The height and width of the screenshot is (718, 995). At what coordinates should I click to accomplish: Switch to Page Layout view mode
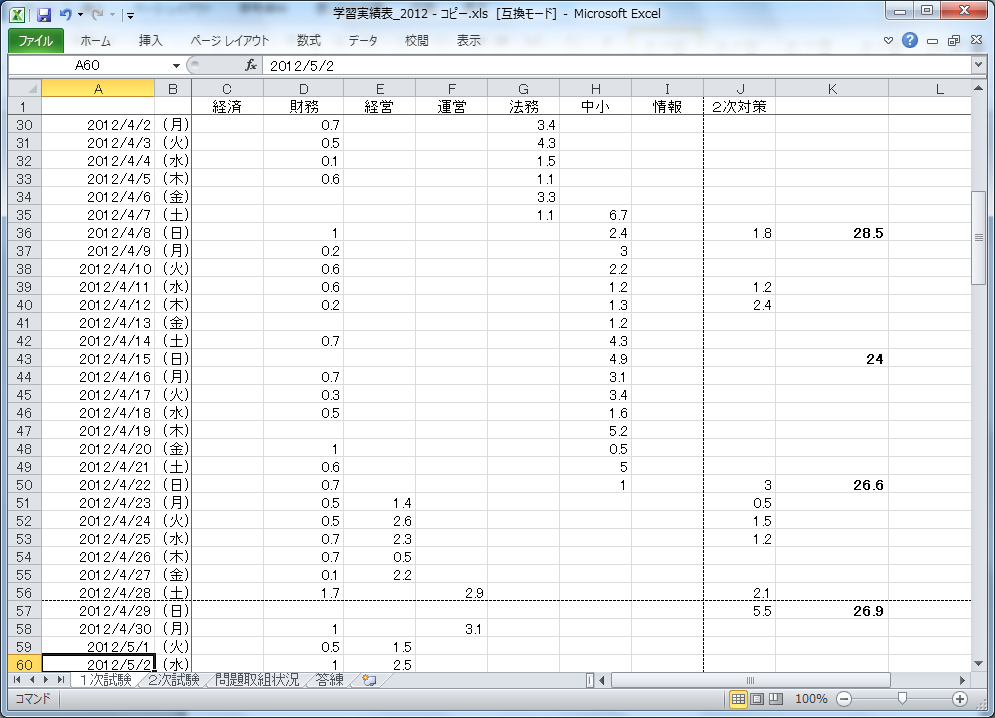point(756,699)
